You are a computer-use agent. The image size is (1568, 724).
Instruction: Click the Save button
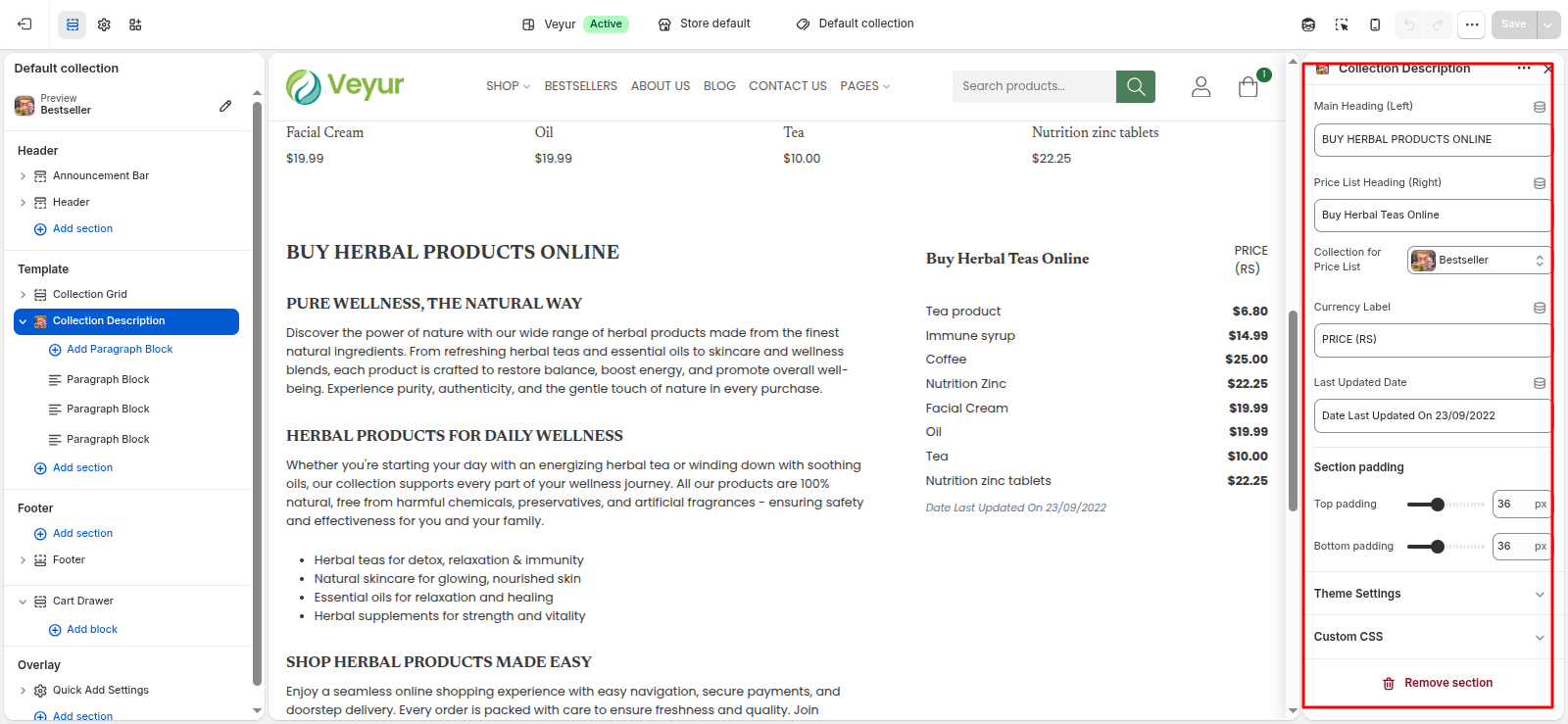(1514, 24)
